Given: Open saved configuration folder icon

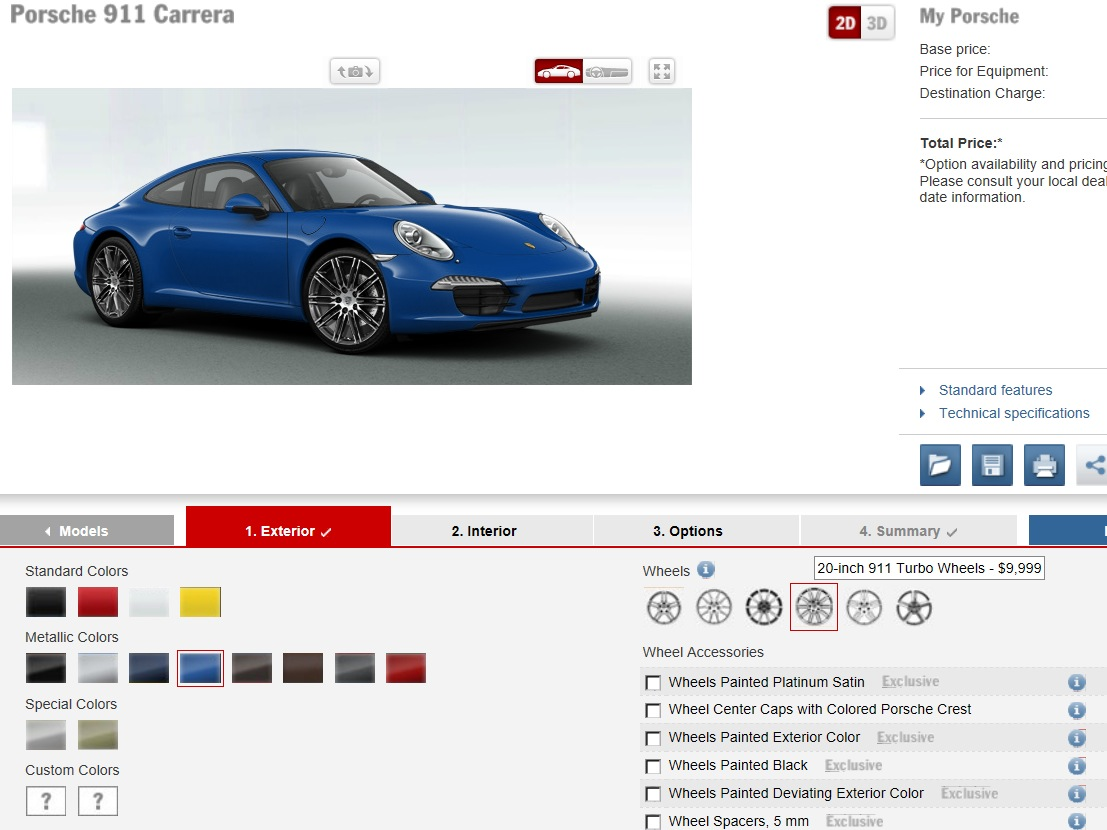Looking at the screenshot, I should pyautogui.click(x=940, y=465).
